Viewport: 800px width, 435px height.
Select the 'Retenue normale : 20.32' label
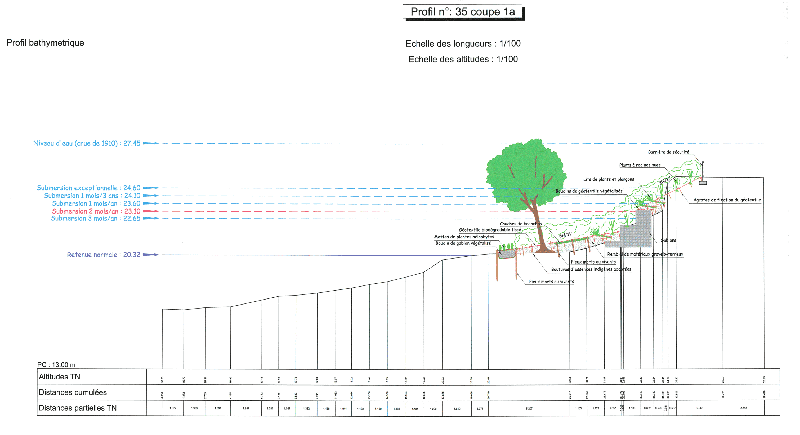(104, 254)
